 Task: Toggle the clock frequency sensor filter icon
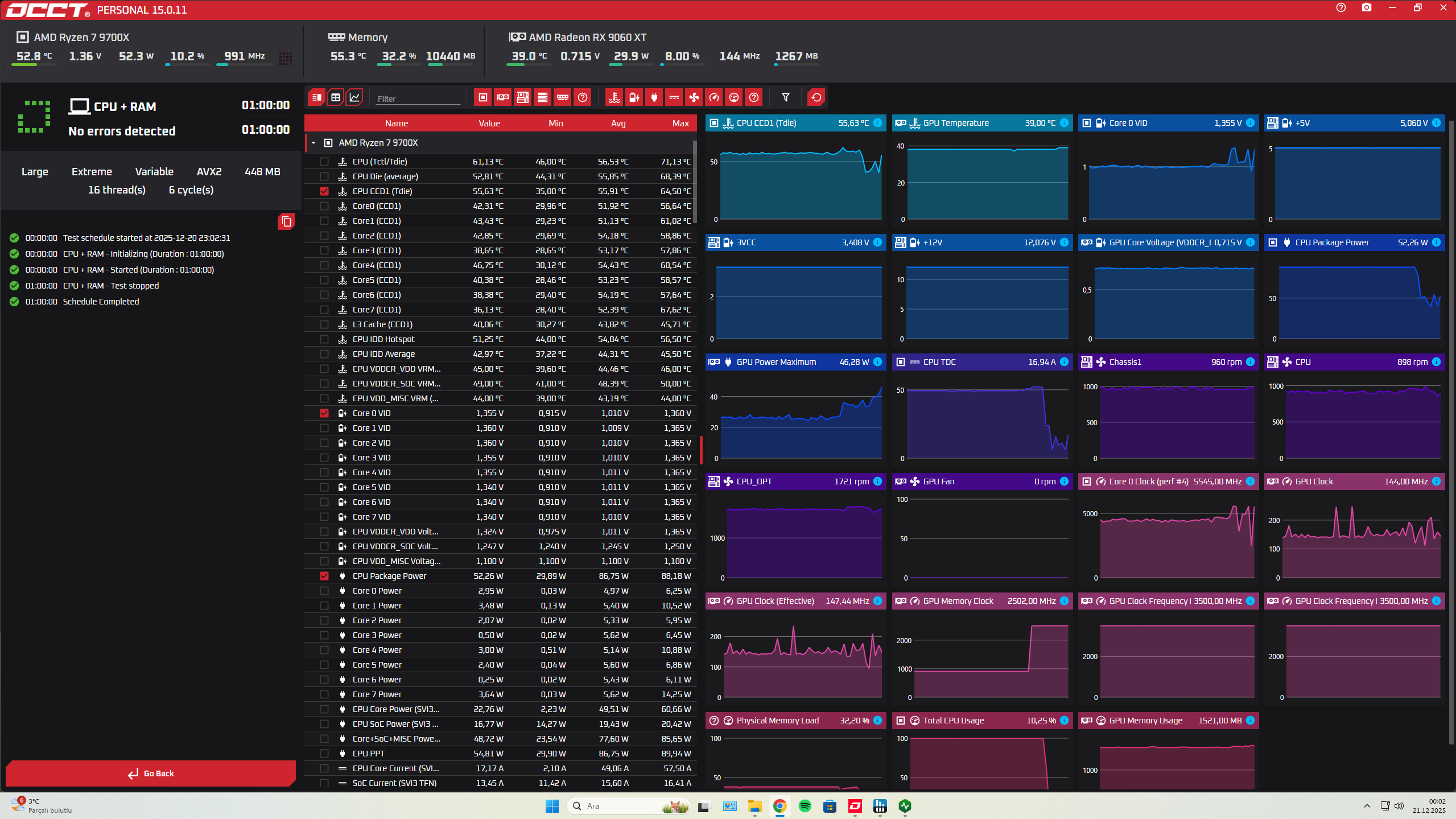[713, 97]
